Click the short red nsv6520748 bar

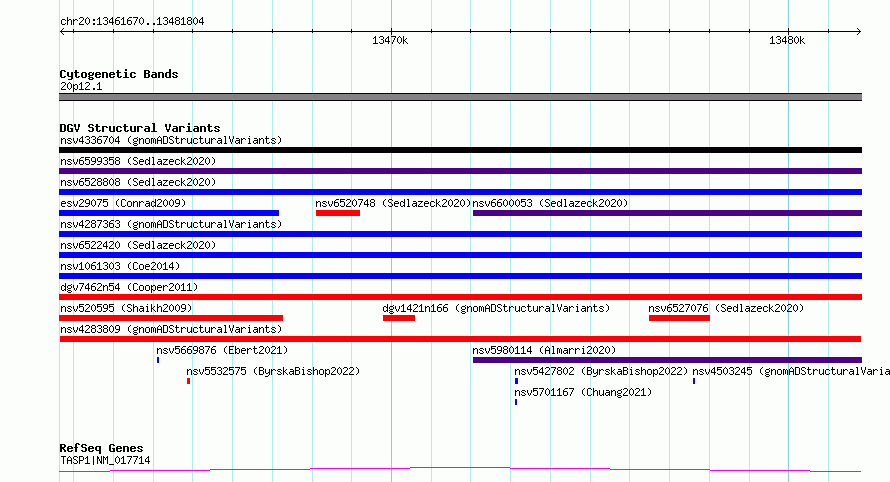(x=338, y=213)
